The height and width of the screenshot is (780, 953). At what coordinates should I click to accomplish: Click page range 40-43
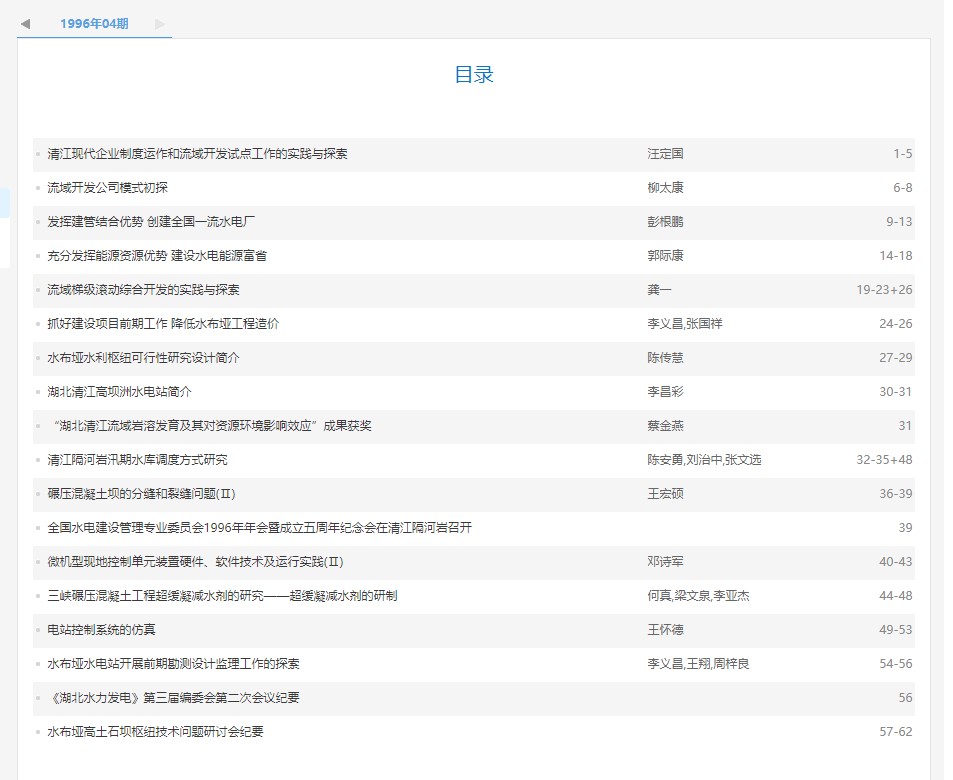(896, 562)
